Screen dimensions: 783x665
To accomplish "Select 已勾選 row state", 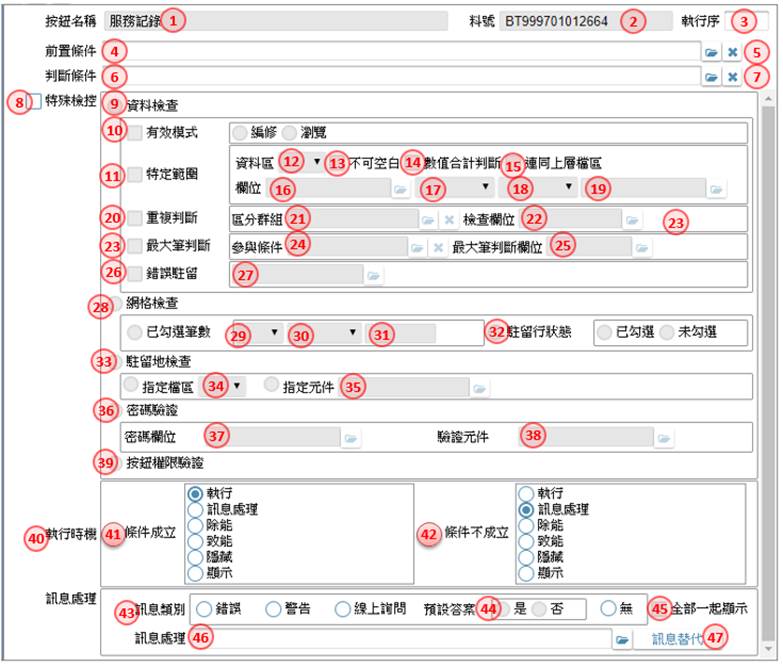I will (604, 332).
